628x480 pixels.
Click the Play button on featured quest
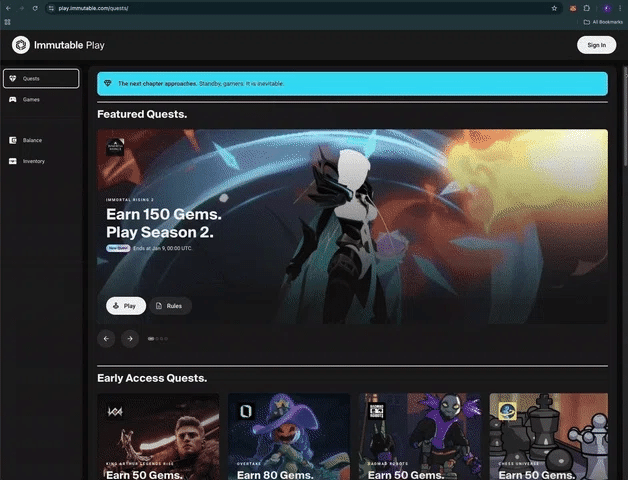(126, 306)
